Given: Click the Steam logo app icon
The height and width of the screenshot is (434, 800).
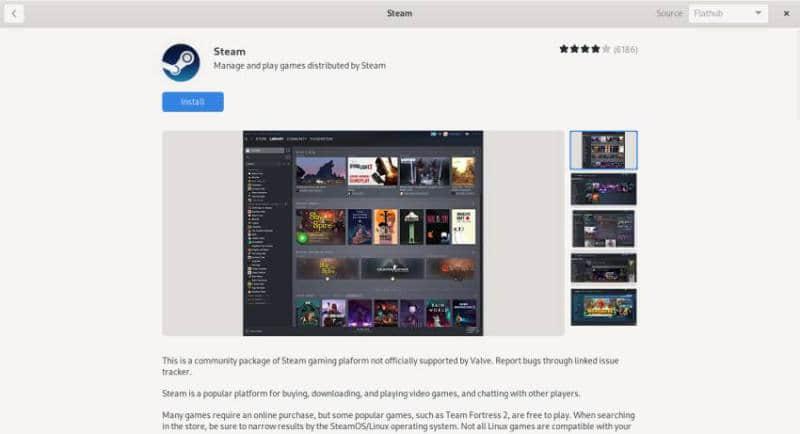Looking at the screenshot, I should pyautogui.click(x=181, y=62).
